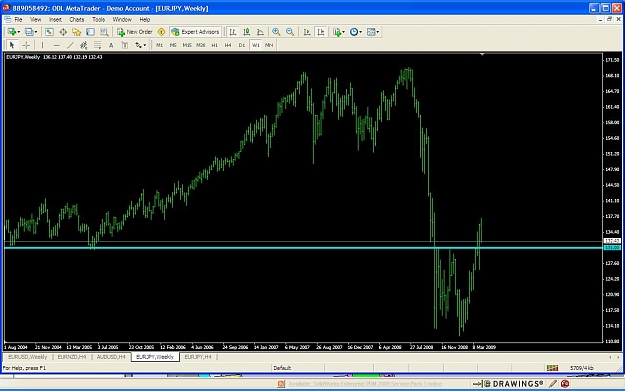The width and height of the screenshot is (625, 391).
Task: Click the New Order button
Action: tap(135, 32)
